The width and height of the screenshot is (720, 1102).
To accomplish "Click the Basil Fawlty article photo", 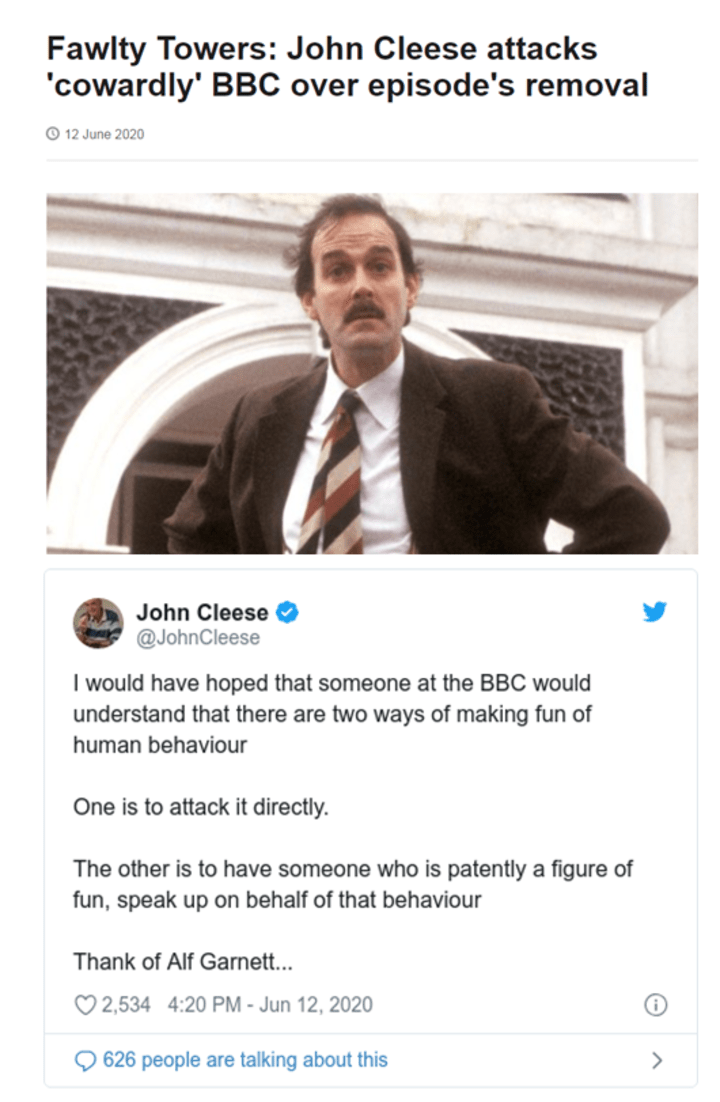I will click(x=372, y=373).
